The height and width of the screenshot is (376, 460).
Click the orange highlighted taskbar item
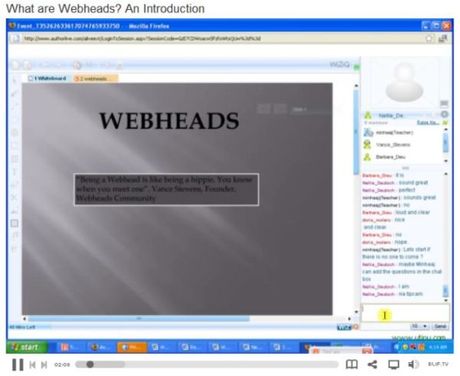[x=132, y=347]
